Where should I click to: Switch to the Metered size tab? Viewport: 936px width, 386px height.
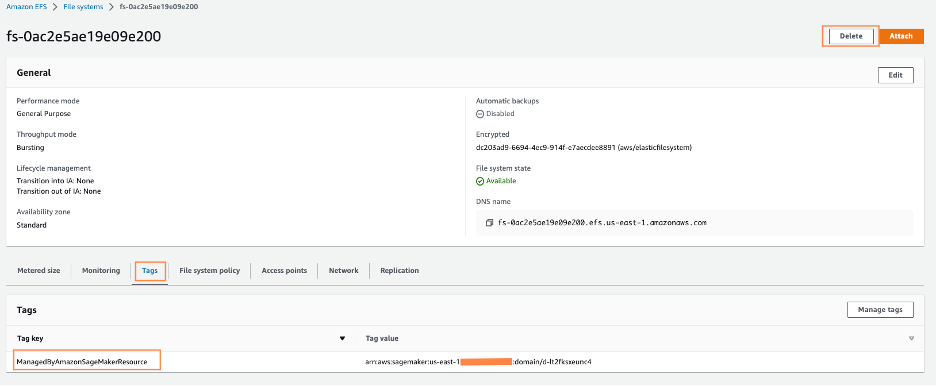(x=39, y=271)
